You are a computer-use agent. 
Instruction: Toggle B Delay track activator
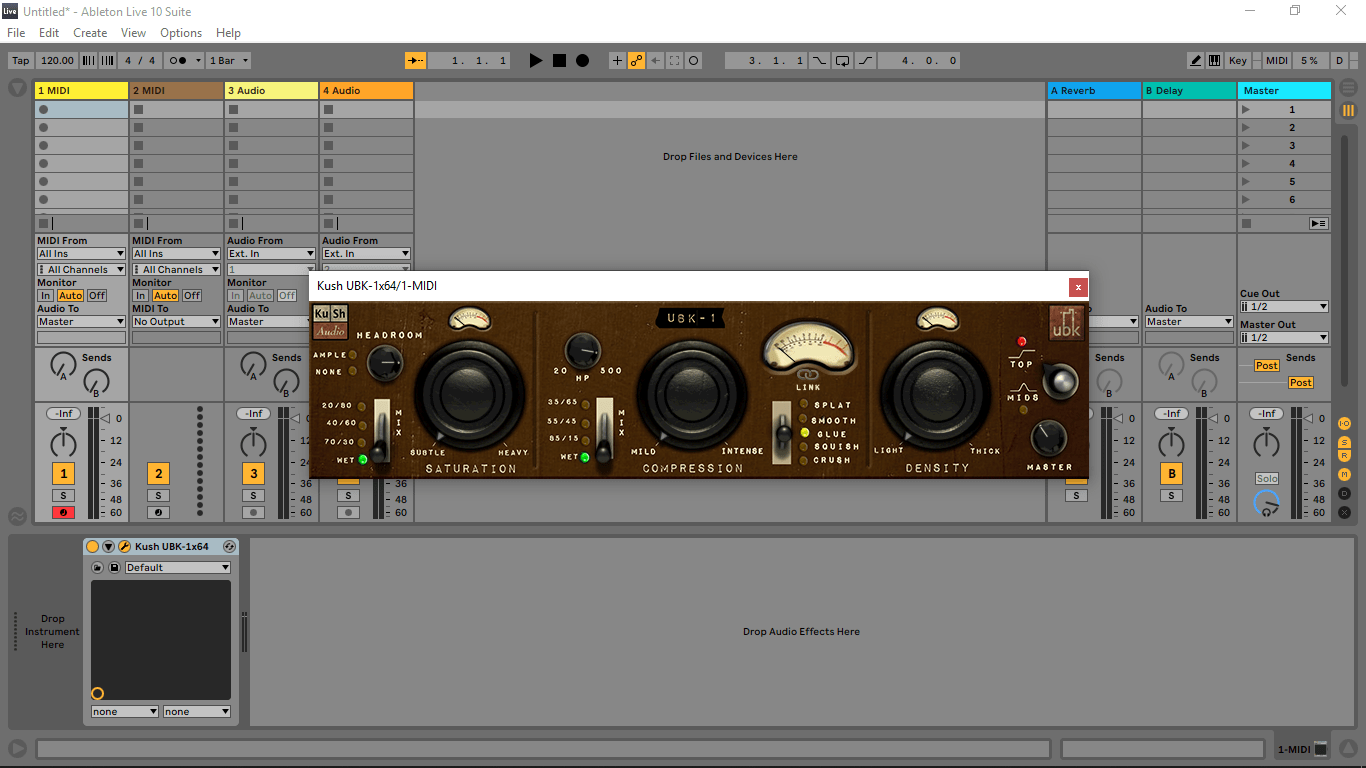[1171, 474]
